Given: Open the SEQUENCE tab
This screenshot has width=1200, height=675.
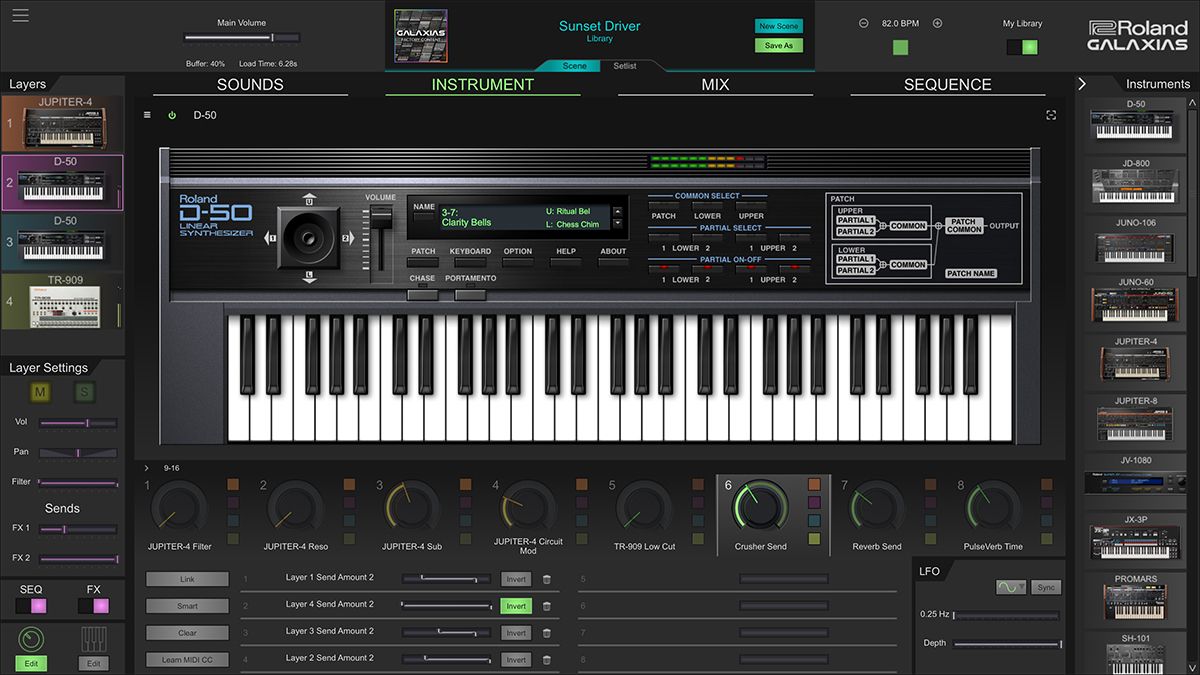Looking at the screenshot, I should click(x=948, y=85).
